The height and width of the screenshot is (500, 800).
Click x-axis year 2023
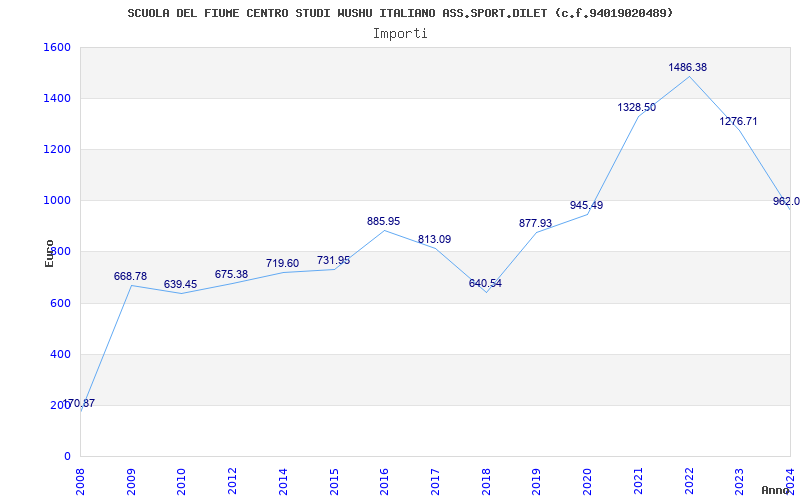click(x=739, y=481)
